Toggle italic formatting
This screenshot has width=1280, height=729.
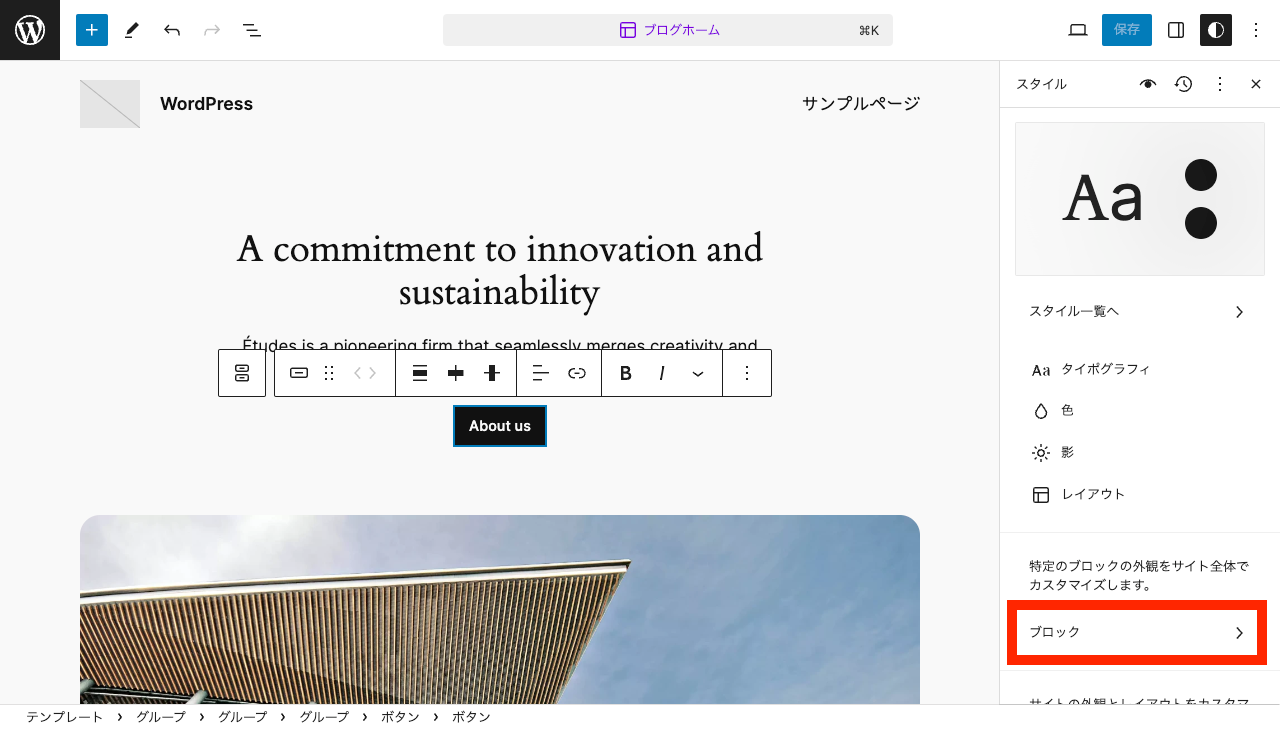662,373
